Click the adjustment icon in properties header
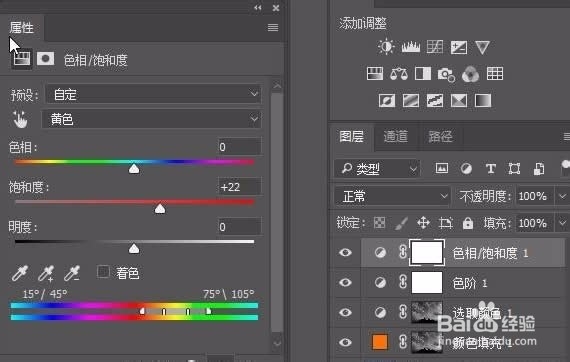Screen dimensions: 570x362 pyautogui.click(x=21, y=59)
